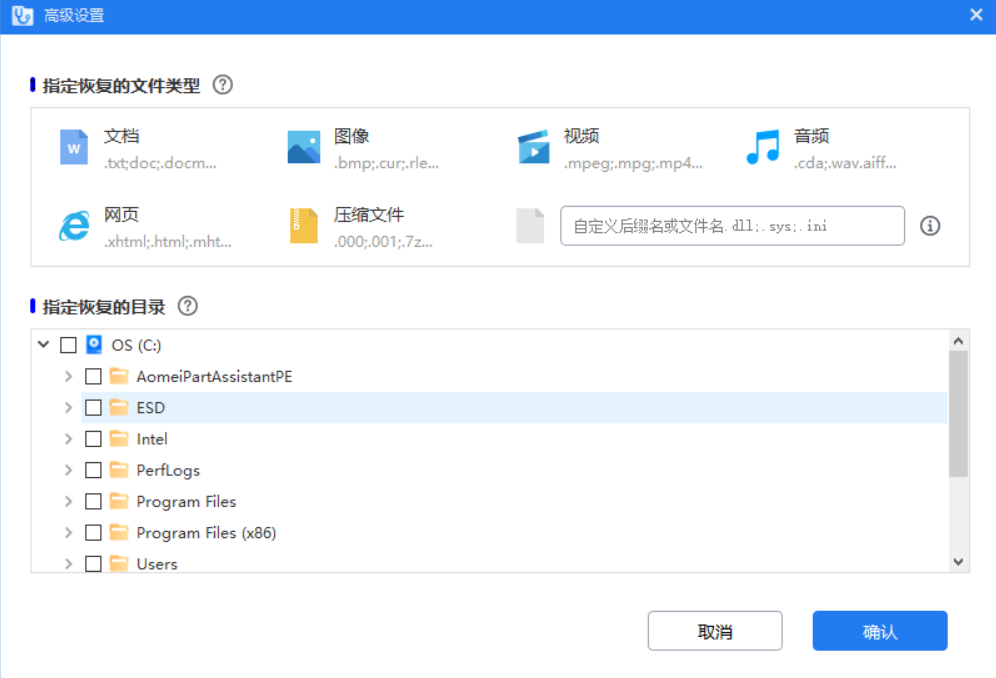Select the 音频 audio file type icon
This screenshot has height=678, width=996.
click(762, 146)
